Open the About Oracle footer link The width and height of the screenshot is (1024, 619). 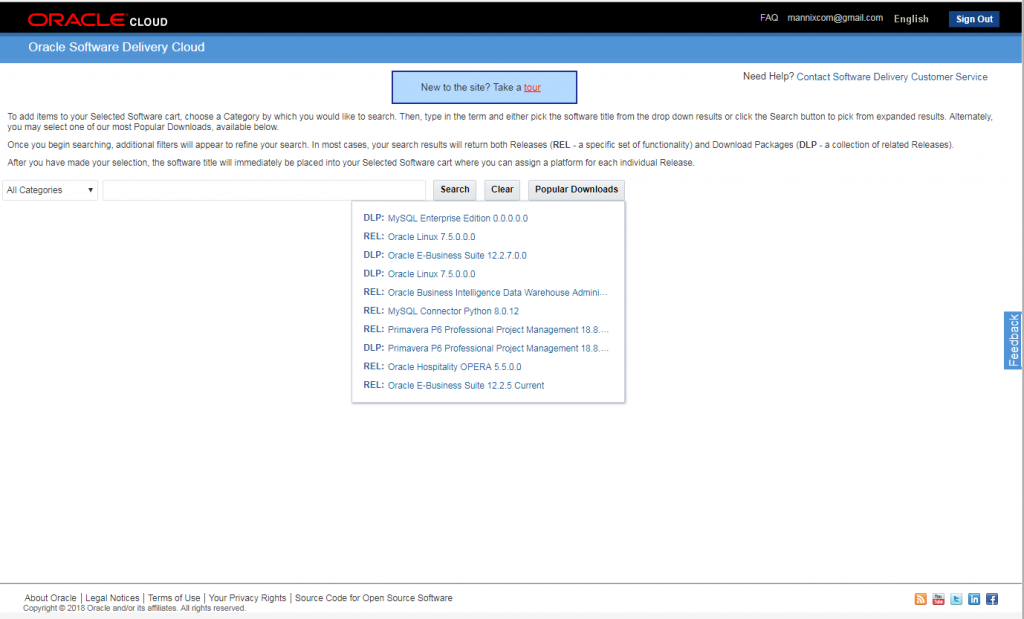[x=50, y=597]
